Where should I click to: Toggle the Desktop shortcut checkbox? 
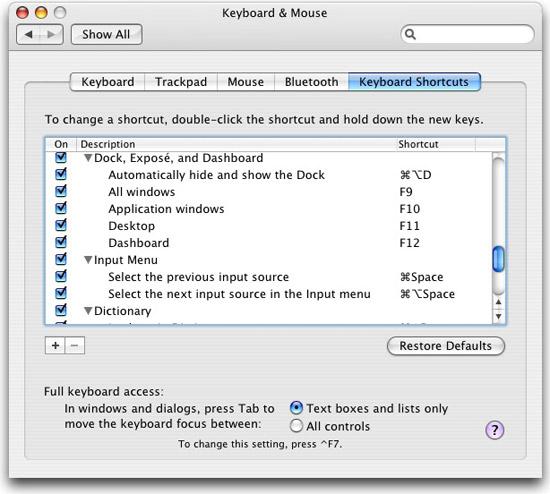coord(61,225)
